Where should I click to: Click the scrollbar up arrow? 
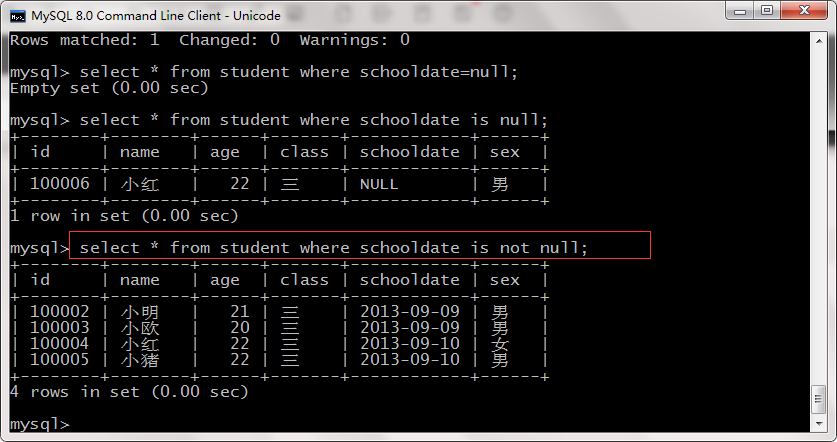819,41
